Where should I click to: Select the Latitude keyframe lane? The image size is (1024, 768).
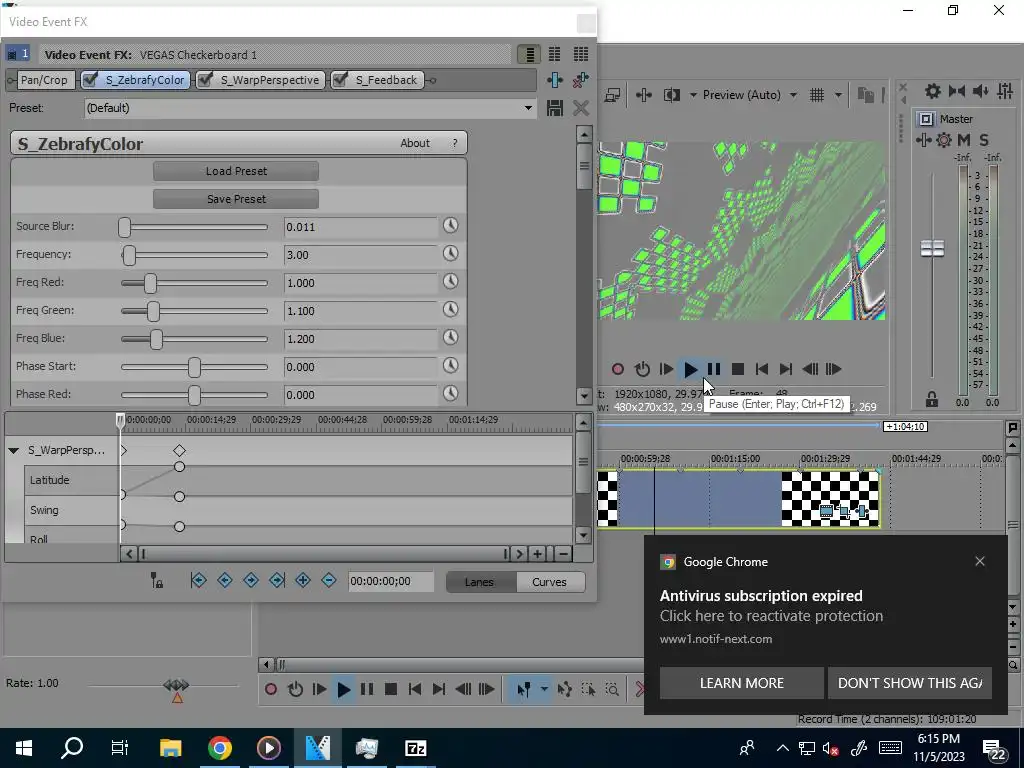pos(71,480)
